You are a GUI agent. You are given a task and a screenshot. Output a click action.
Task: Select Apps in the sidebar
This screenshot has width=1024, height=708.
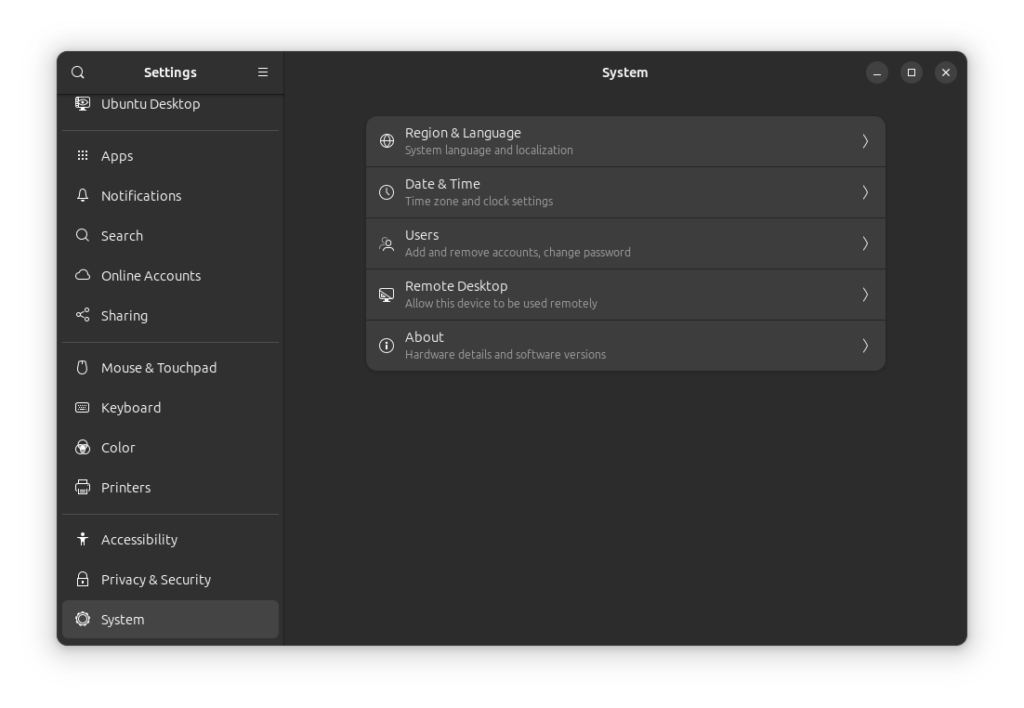pyautogui.click(x=117, y=156)
